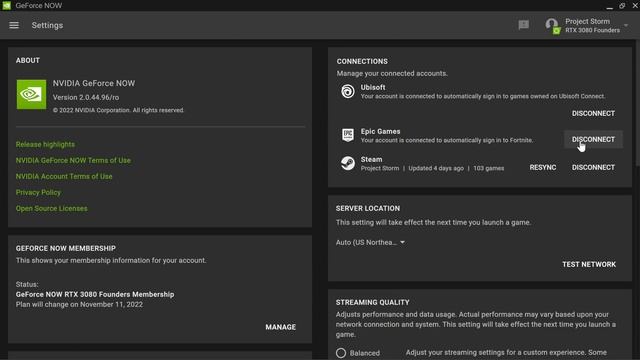Manage the GeForce NOW membership
The height and width of the screenshot is (360, 640).
[280, 327]
